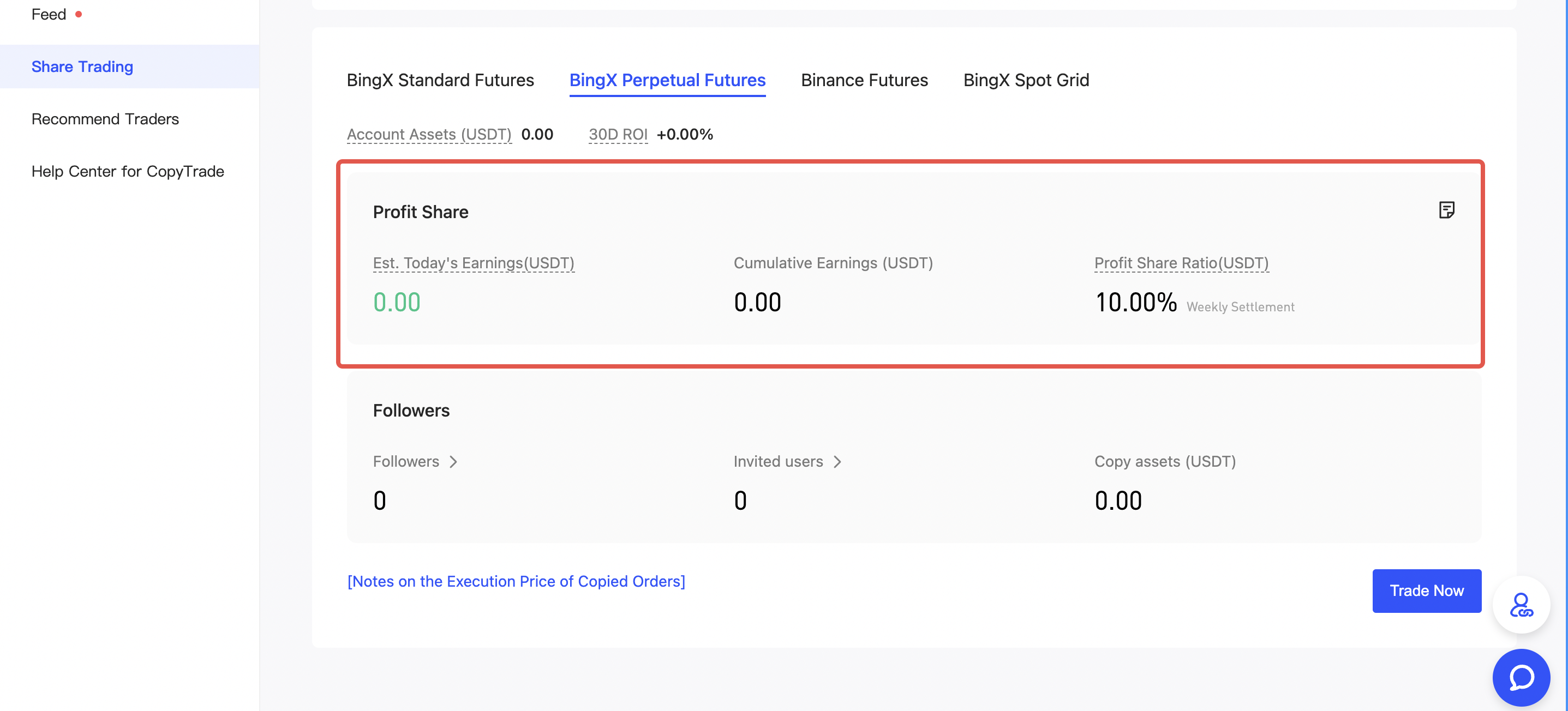Image resolution: width=1568 pixels, height=711 pixels.
Task: Click Profit Share Ratio(USDT) label
Action: (1181, 263)
